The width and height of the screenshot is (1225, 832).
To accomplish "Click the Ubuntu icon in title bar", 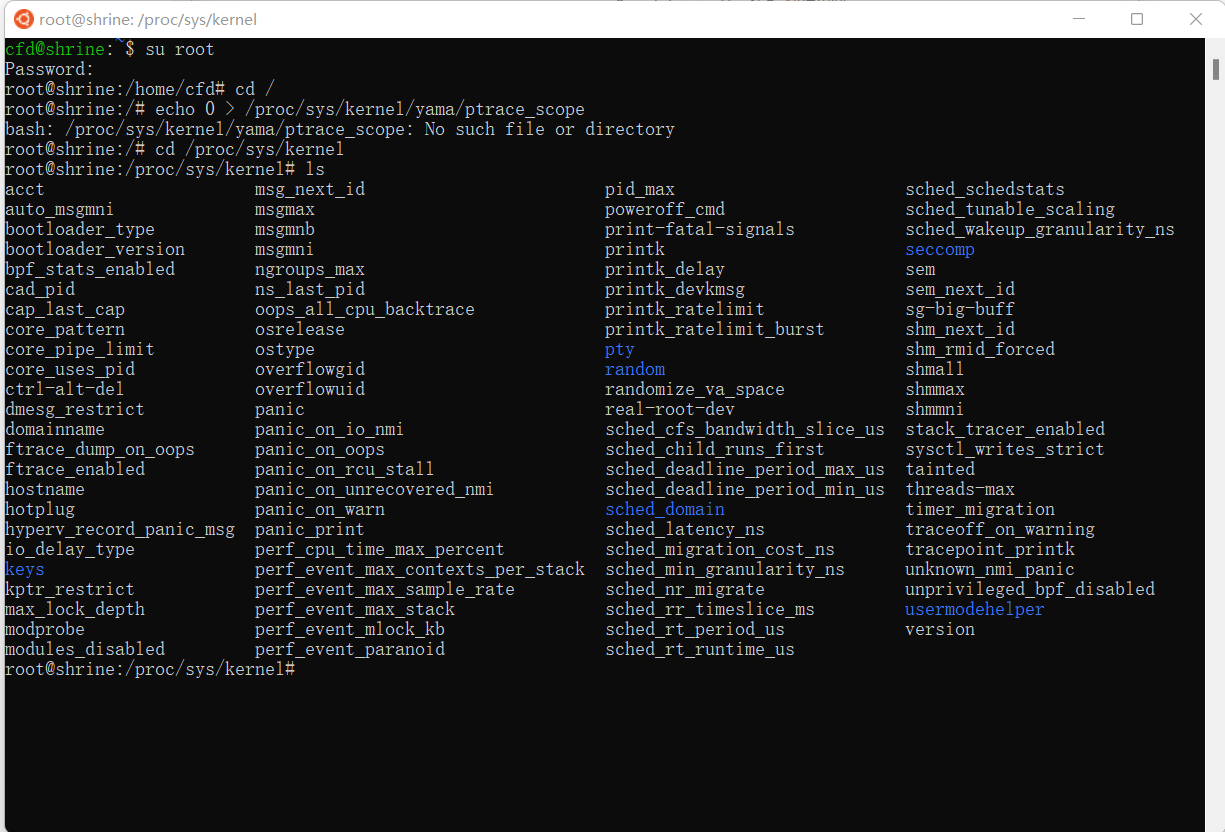I will coord(22,19).
